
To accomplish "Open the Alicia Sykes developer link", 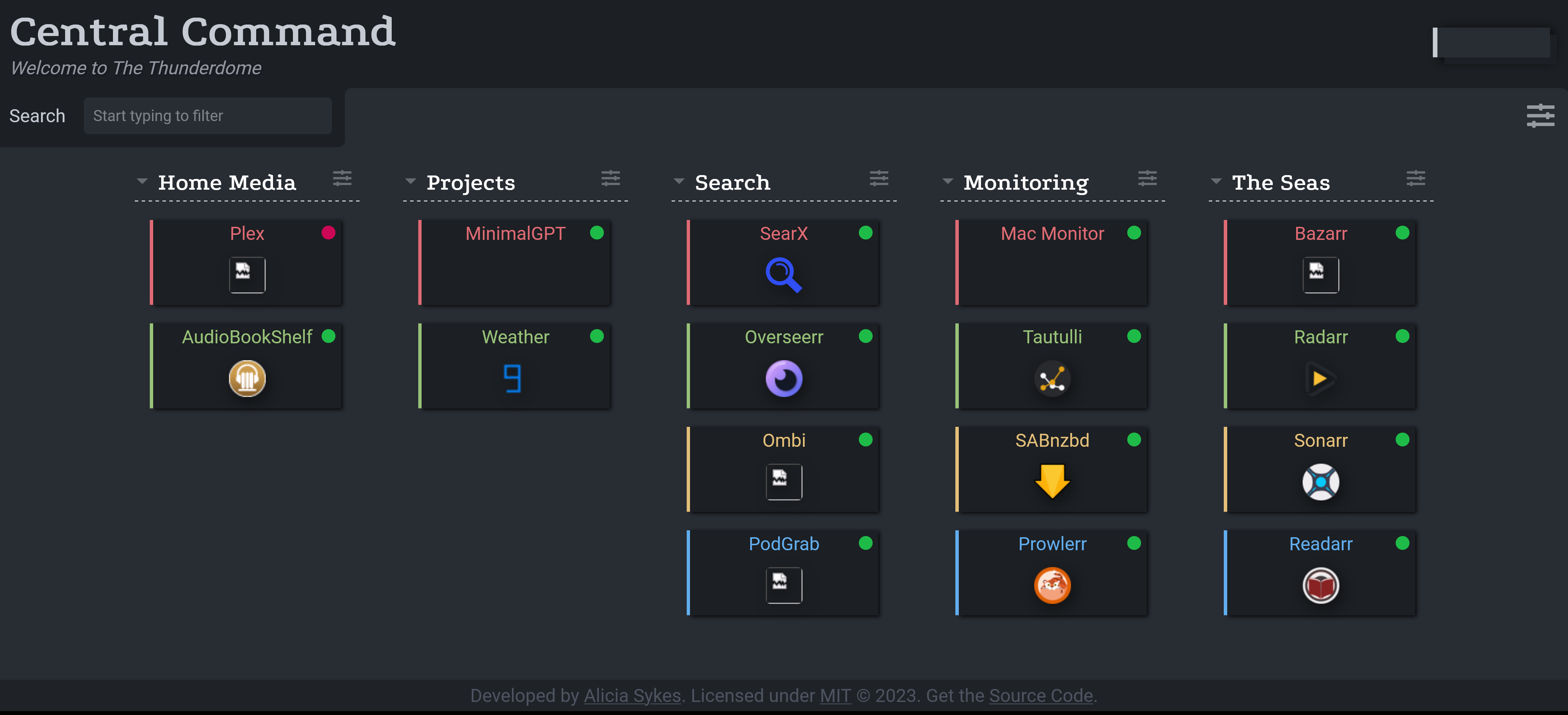I will 632,695.
